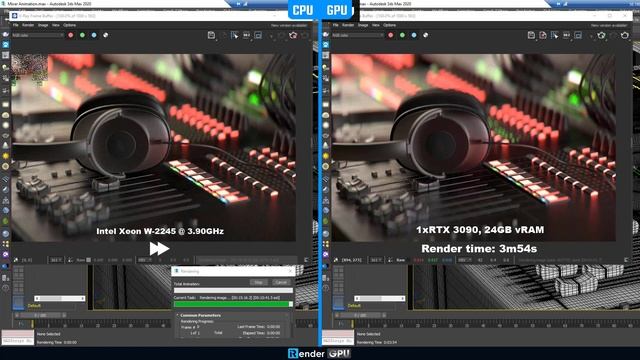Click 'New version available' in GPU window
The image size is (640, 360).
click(x=609, y=25)
